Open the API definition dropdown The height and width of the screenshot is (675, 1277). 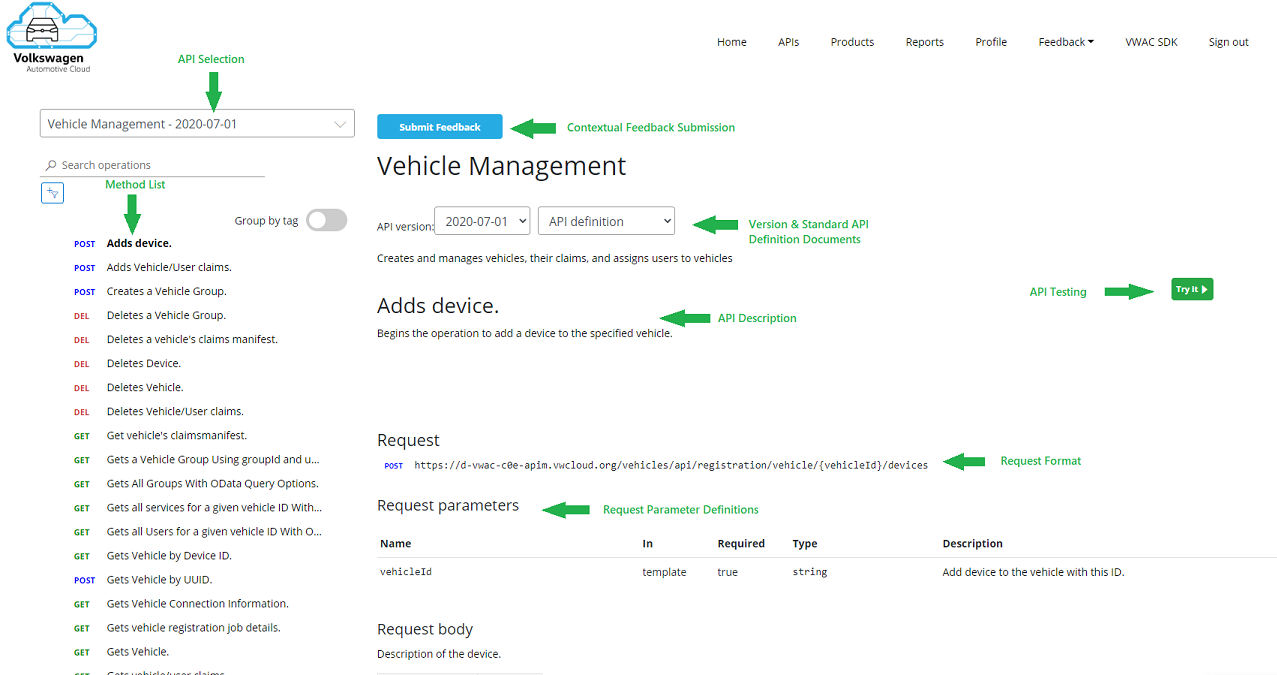[605, 220]
